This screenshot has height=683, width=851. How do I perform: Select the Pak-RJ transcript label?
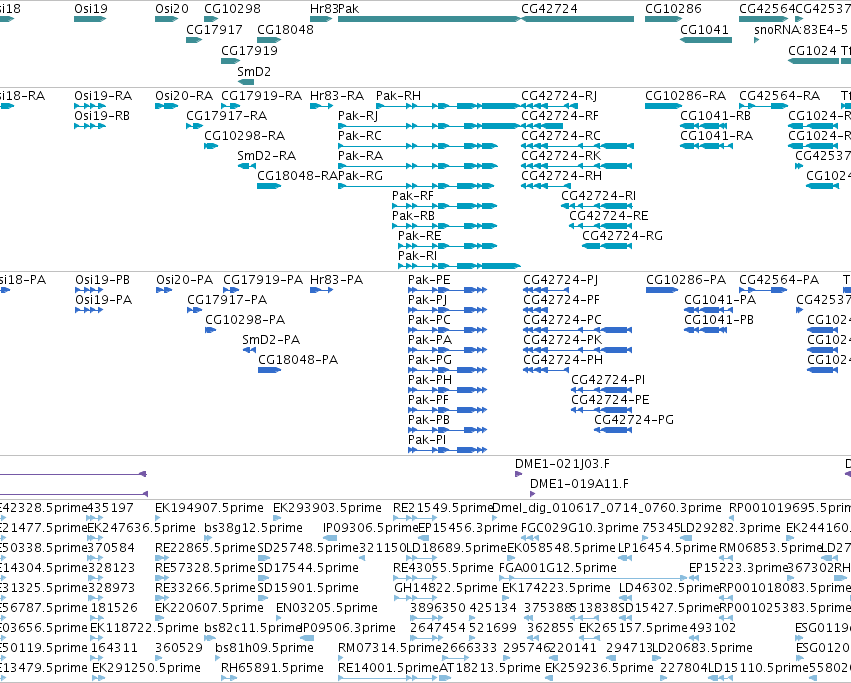coord(358,116)
